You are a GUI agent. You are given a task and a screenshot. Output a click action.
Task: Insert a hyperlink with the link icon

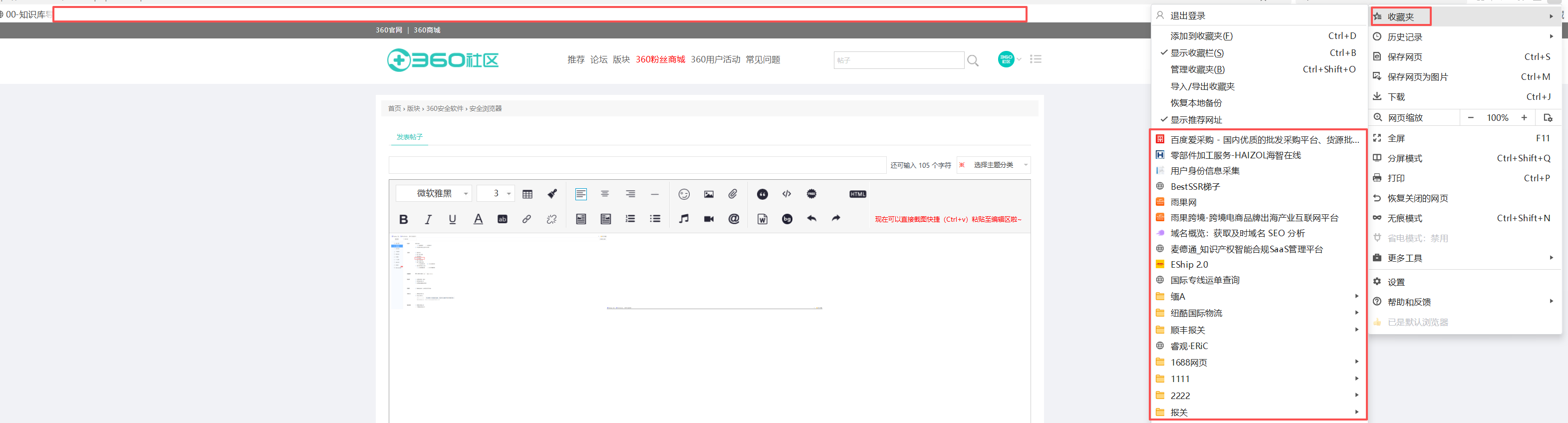click(526, 219)
